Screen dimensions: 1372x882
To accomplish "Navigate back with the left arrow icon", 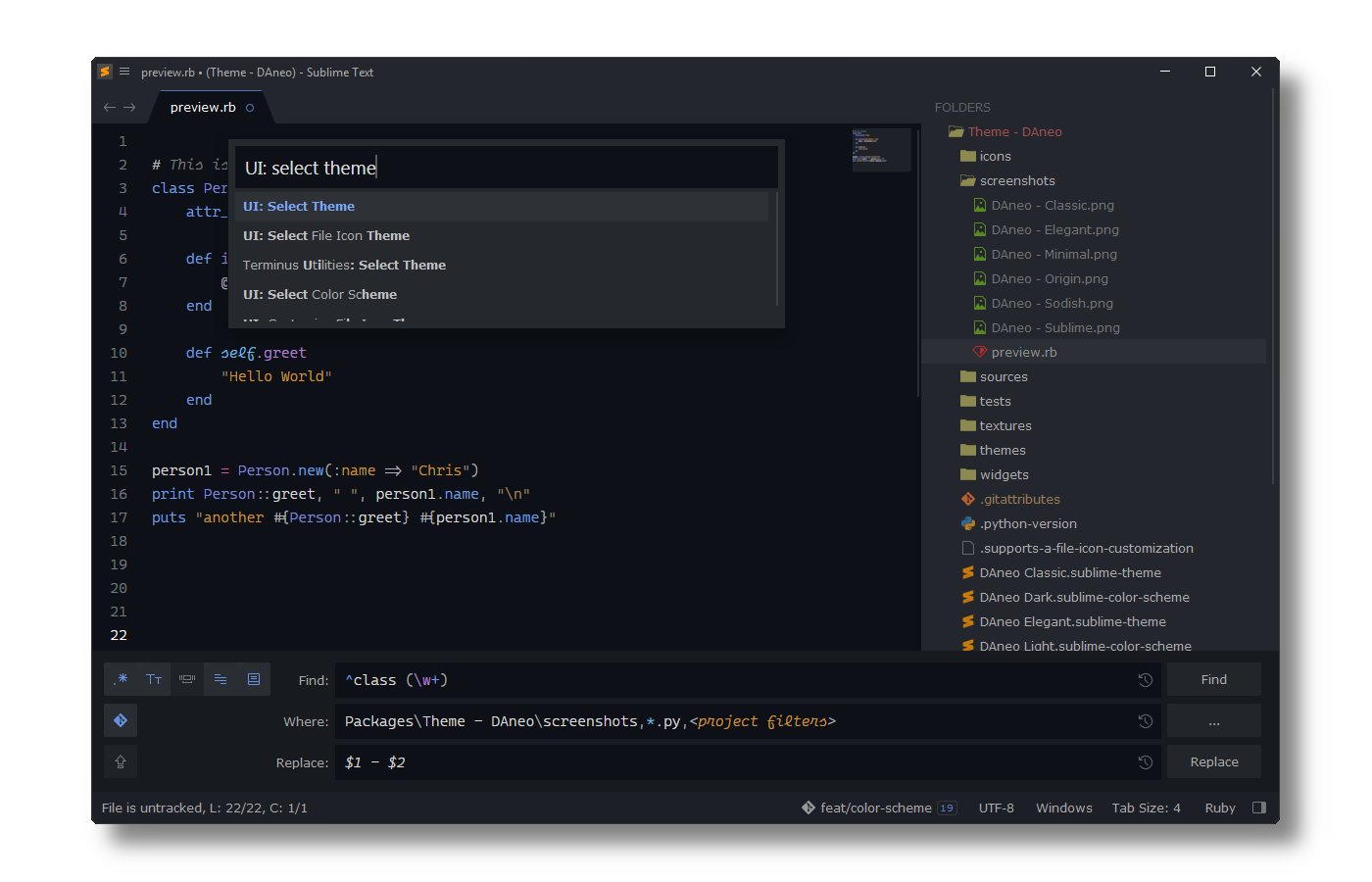I will point(110,108).
